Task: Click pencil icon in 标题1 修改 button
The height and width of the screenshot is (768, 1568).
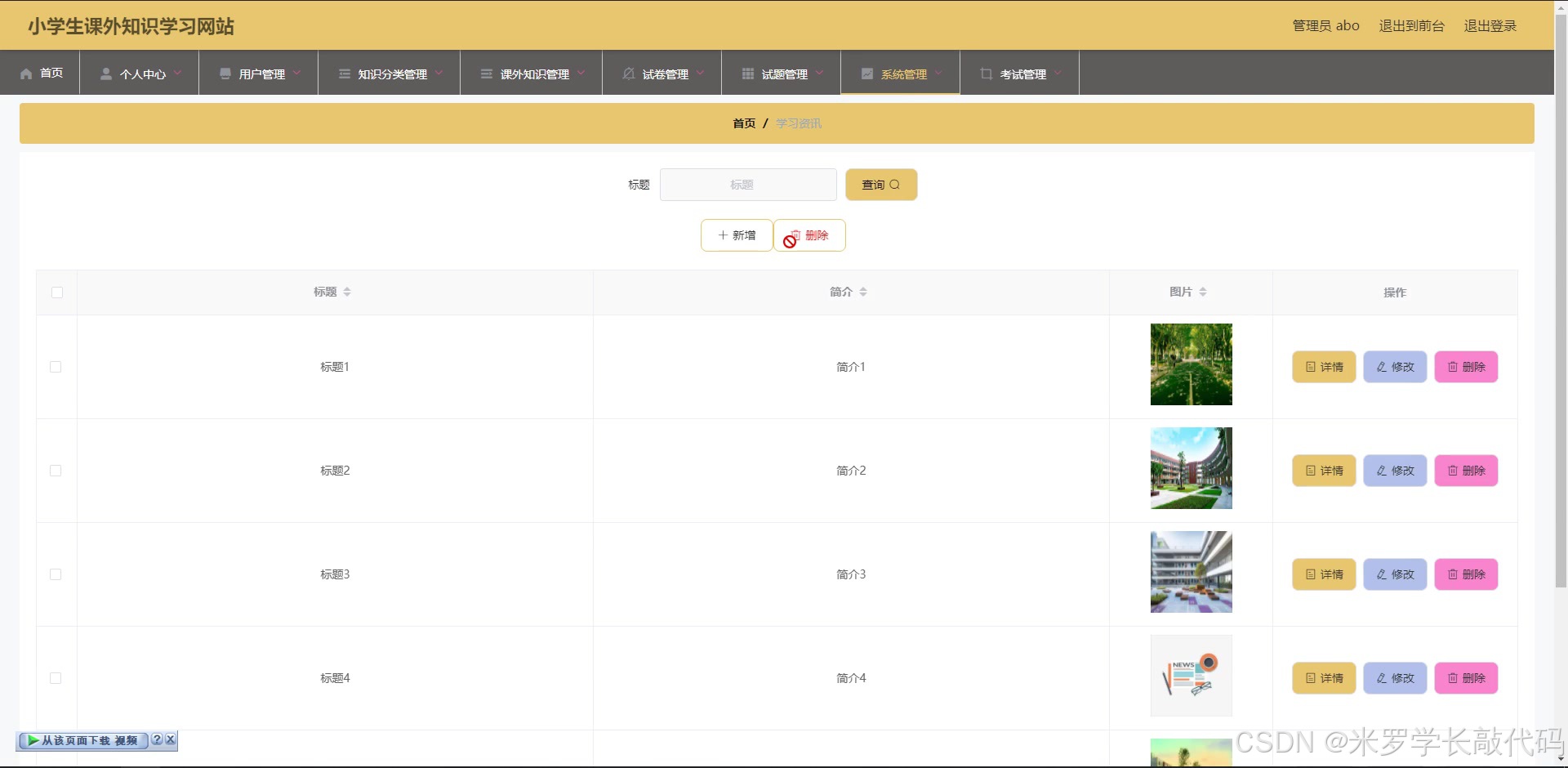Action: coord(1382,367)
